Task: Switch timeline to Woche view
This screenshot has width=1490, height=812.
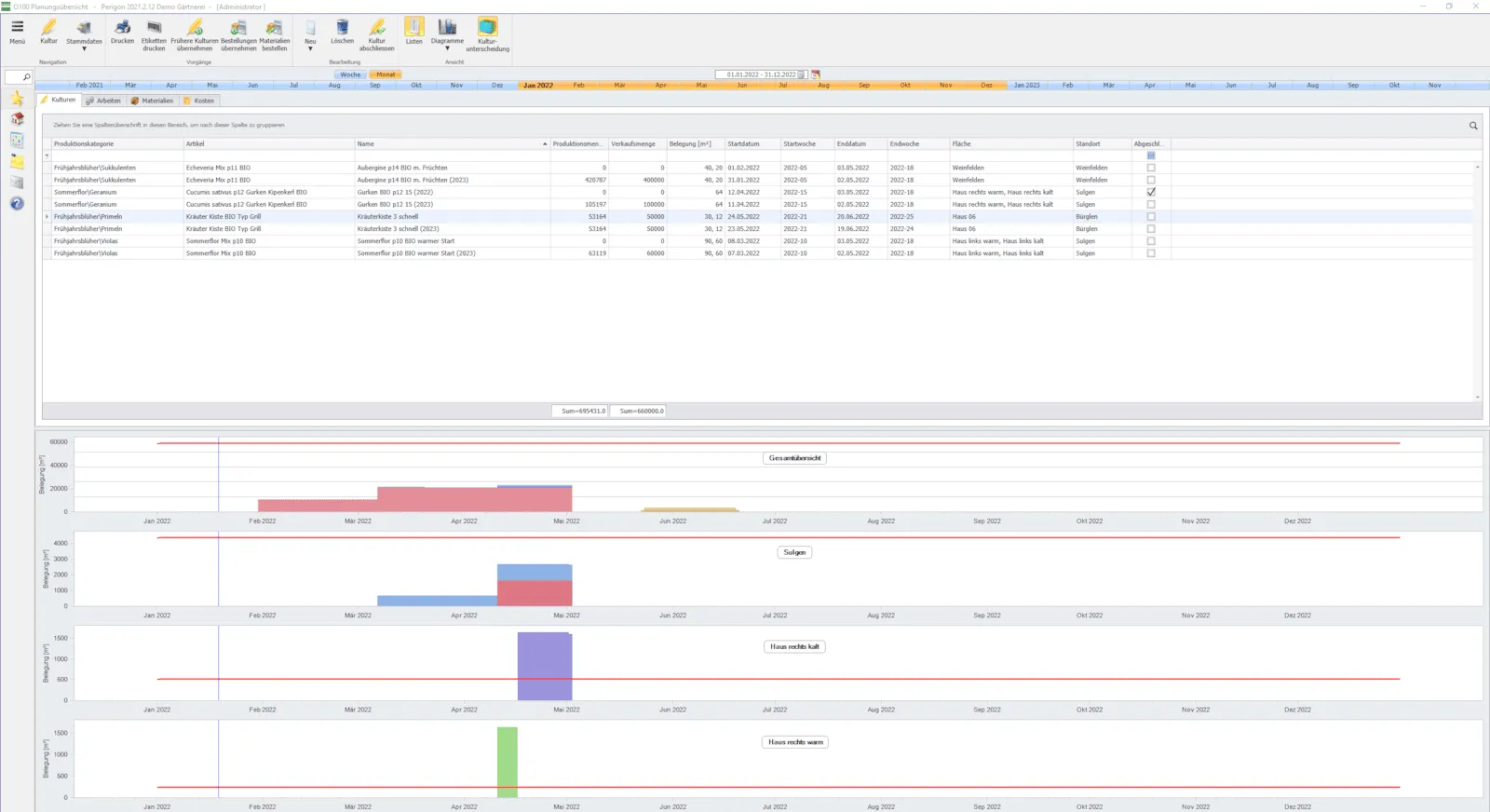Action: click(x=350, y=74)
